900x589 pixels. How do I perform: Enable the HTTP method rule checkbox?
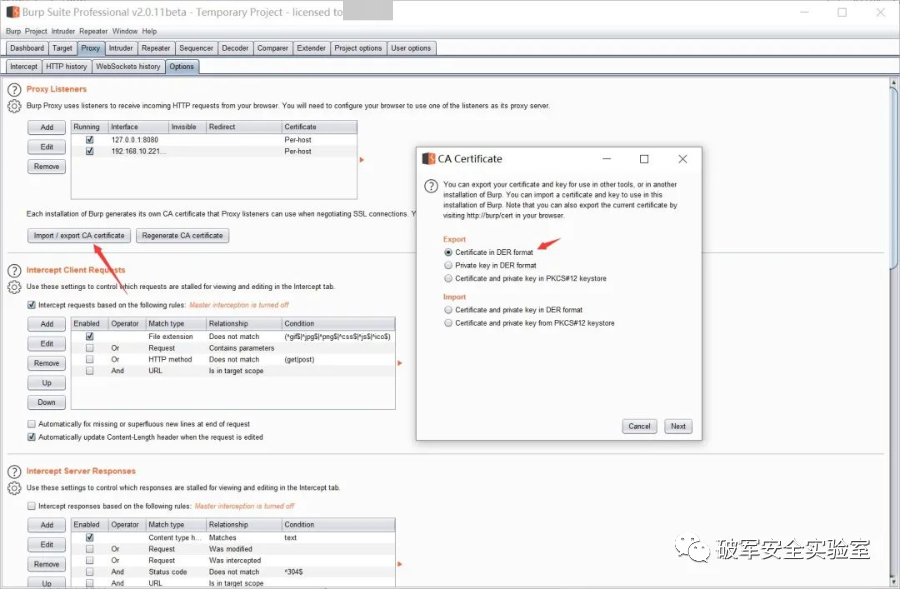click(x=90, y=359)
